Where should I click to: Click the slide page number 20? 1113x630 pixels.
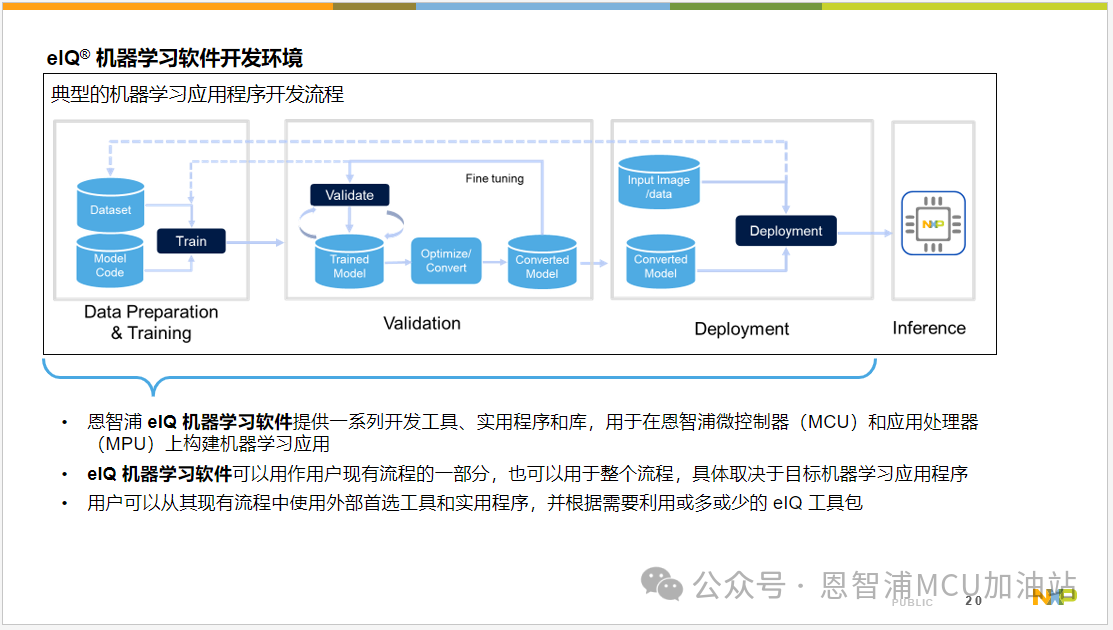[974, 601]
